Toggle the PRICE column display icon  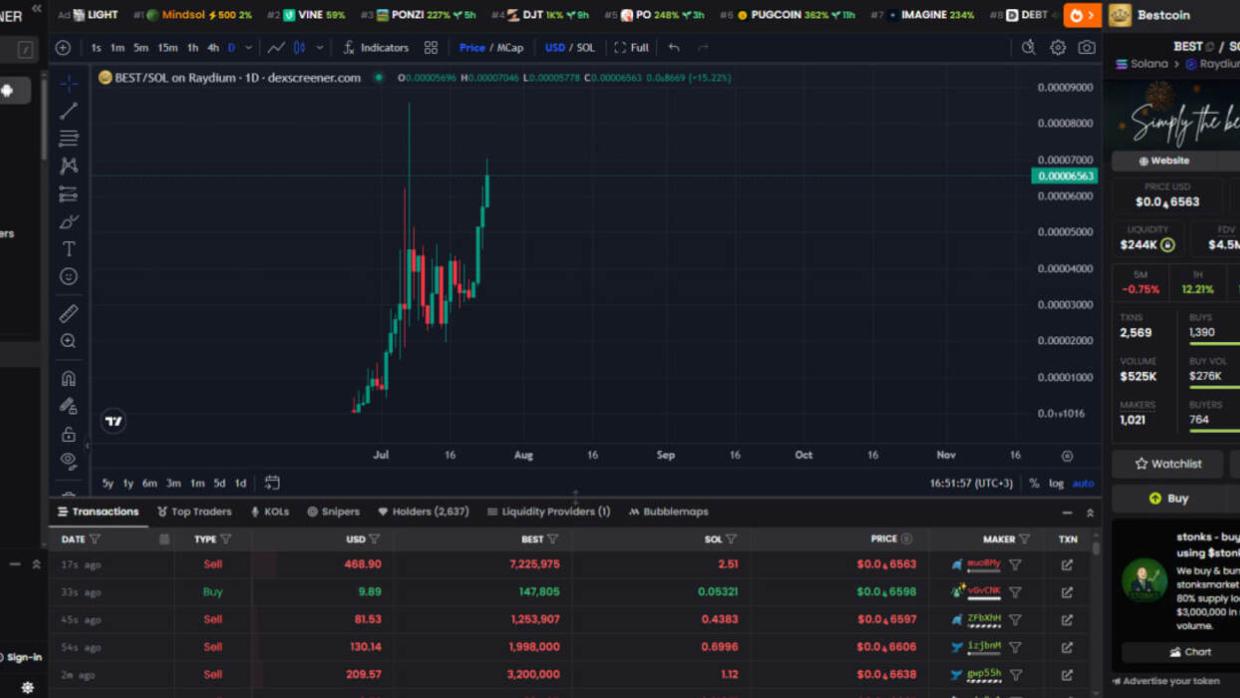tap(906, 539)
